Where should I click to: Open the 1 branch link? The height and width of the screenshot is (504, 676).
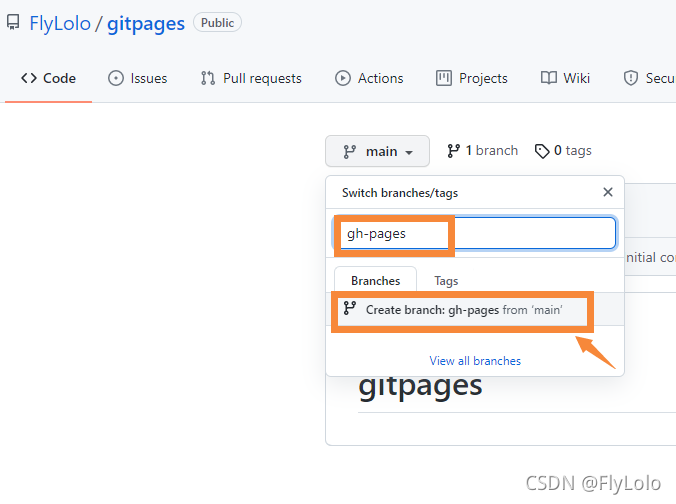[483, 150]
